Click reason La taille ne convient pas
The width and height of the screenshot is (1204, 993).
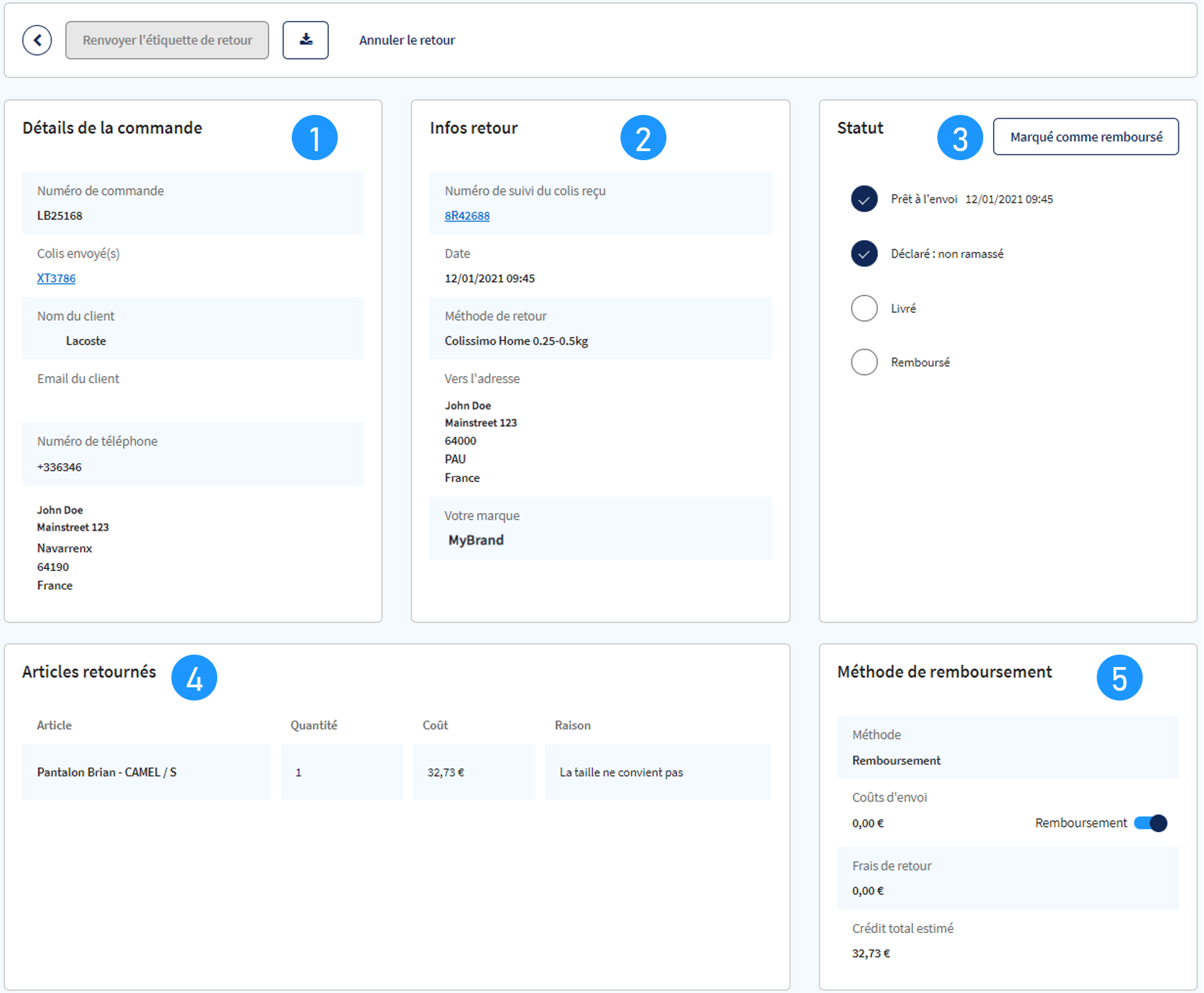(621, 772)
